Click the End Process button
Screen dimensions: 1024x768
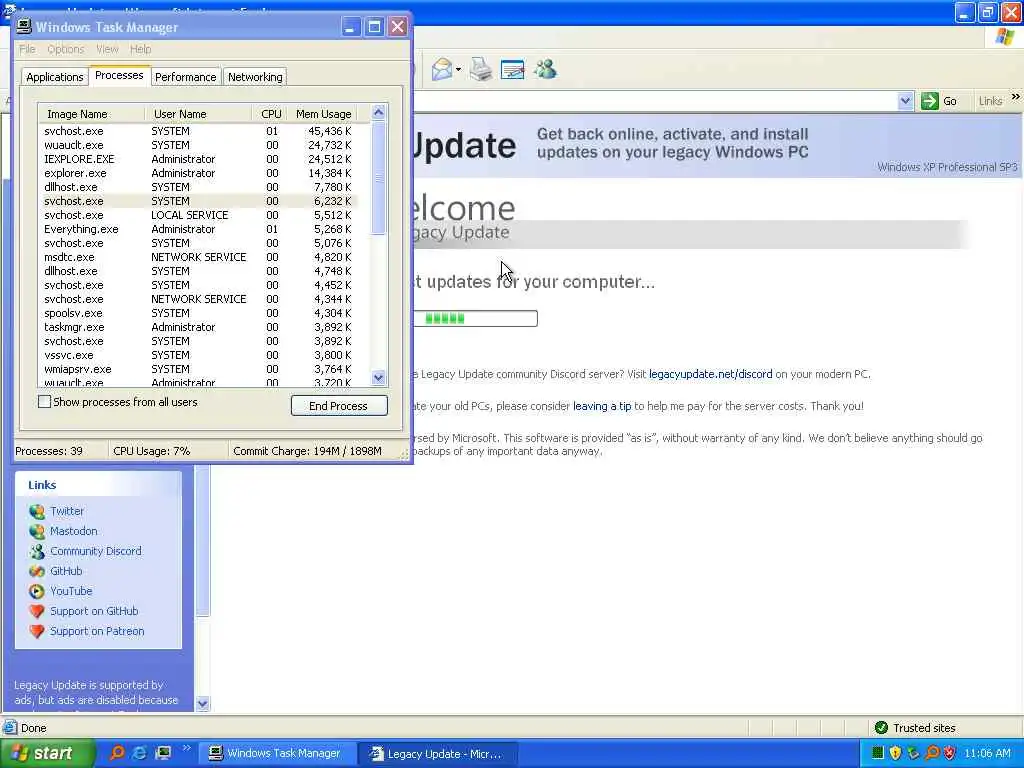(x=339, y=406)
